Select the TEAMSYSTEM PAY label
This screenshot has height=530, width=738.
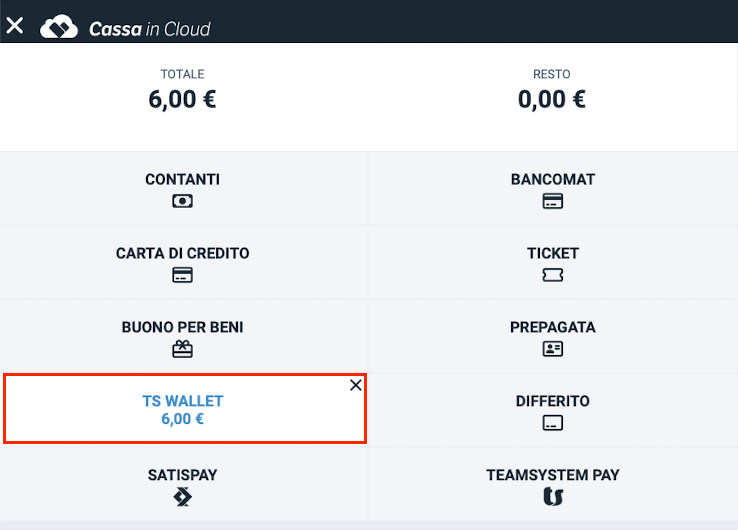(552, 475)
